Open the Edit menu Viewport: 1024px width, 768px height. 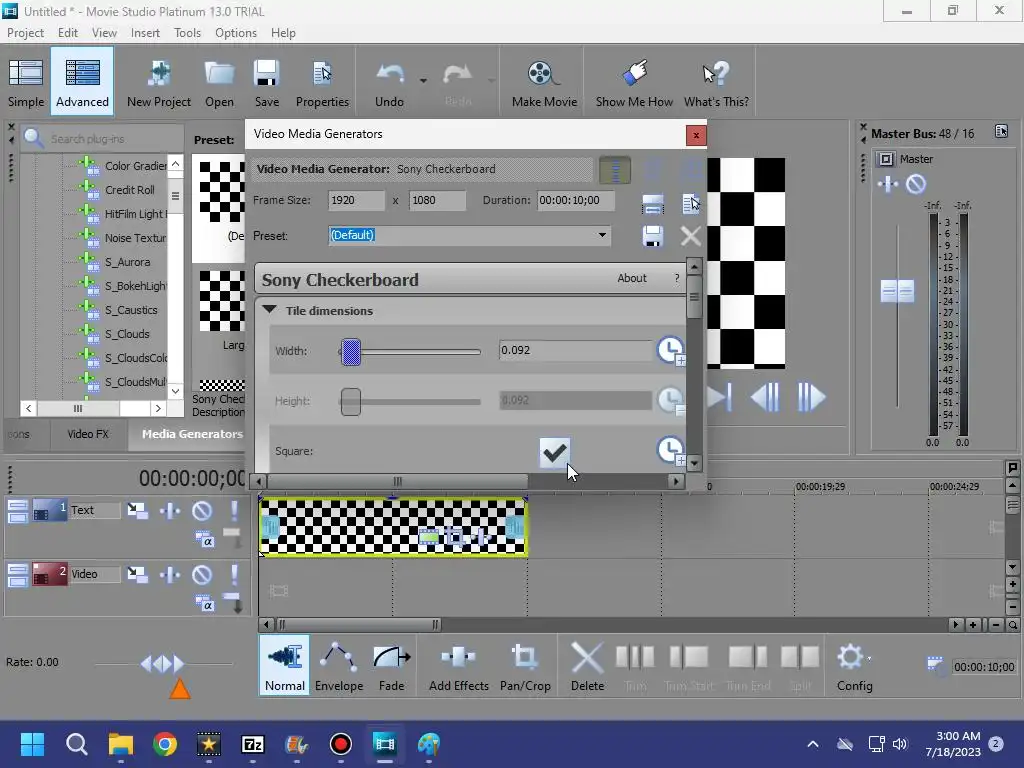pyautogui.click(x=68, y=33)
